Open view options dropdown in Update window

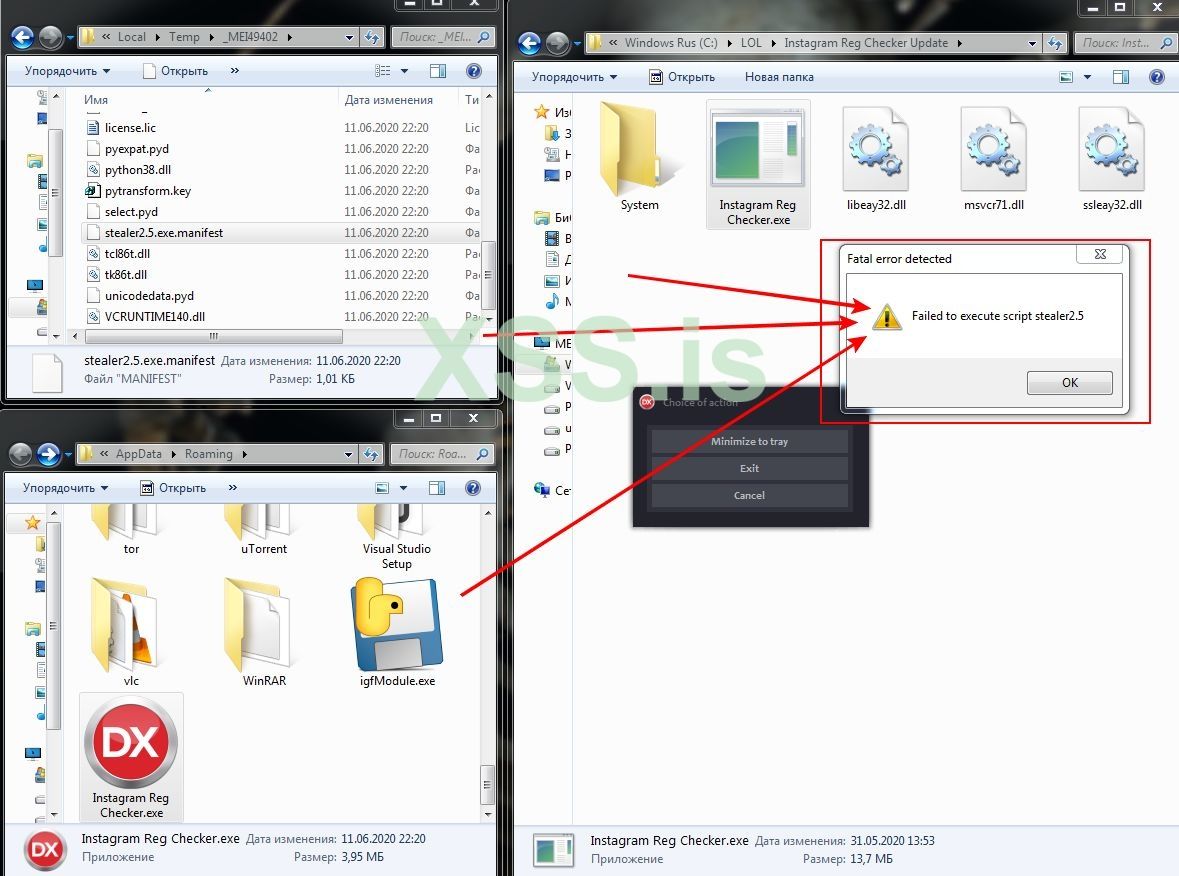click(x=1087, y=77)
